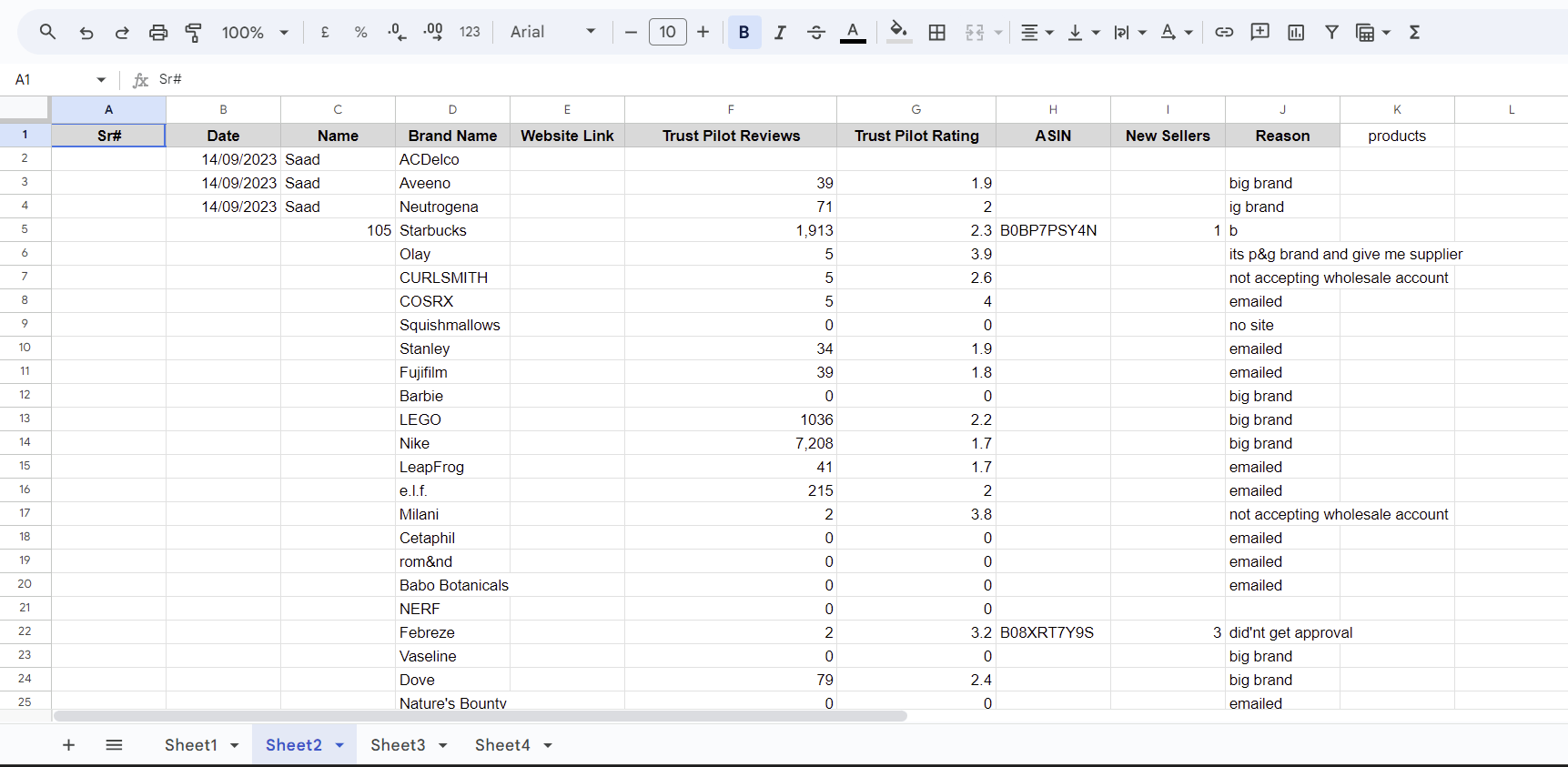Open text color picker

tap(853, 32)
